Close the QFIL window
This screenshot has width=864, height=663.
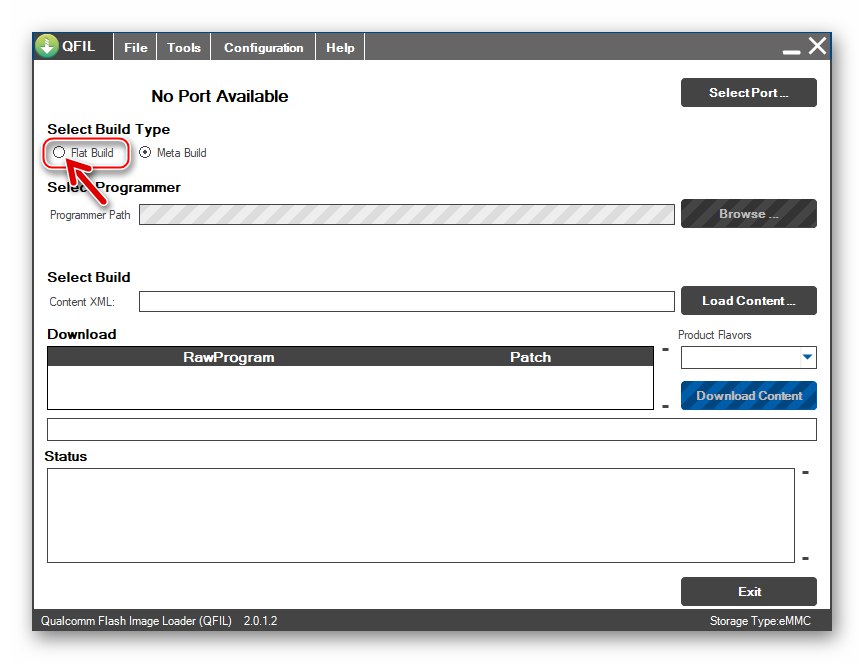[818, 46]
